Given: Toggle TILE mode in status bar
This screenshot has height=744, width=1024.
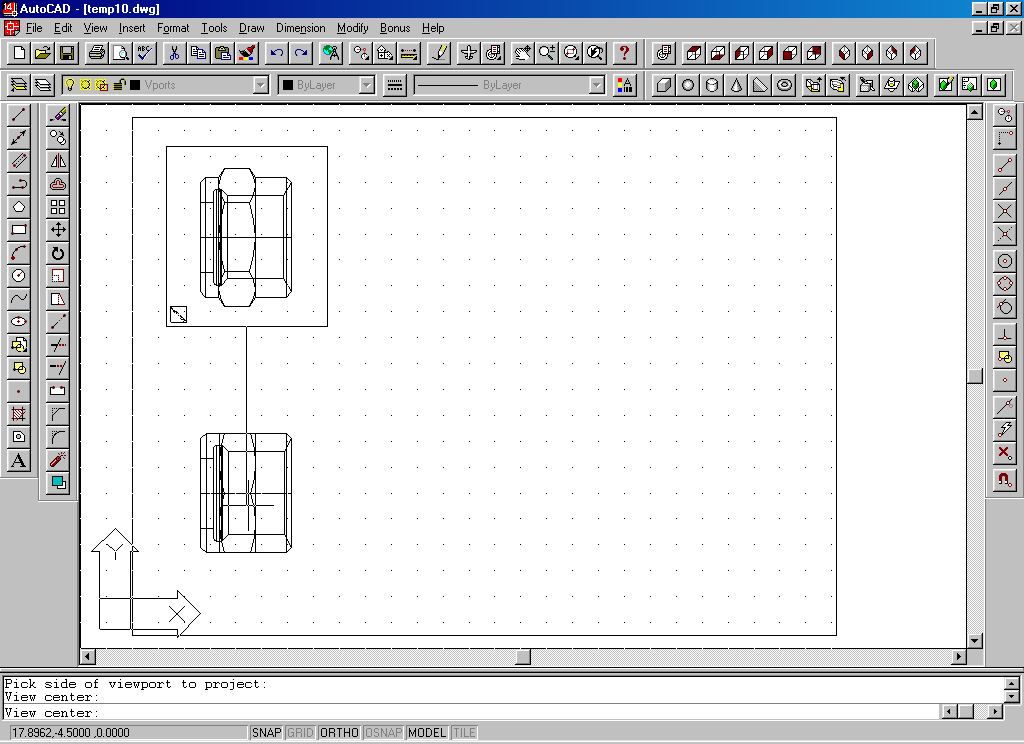Looking at the screenshot, I should tap(464, 733).
